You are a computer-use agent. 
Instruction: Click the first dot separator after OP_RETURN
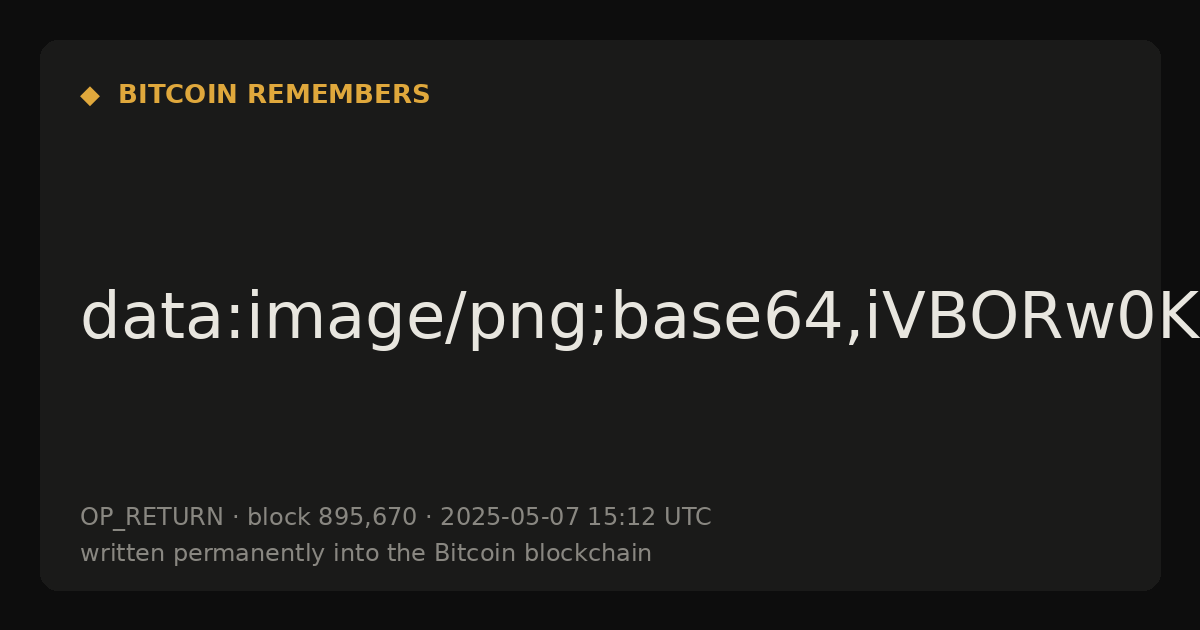click(x=235, y=518)
